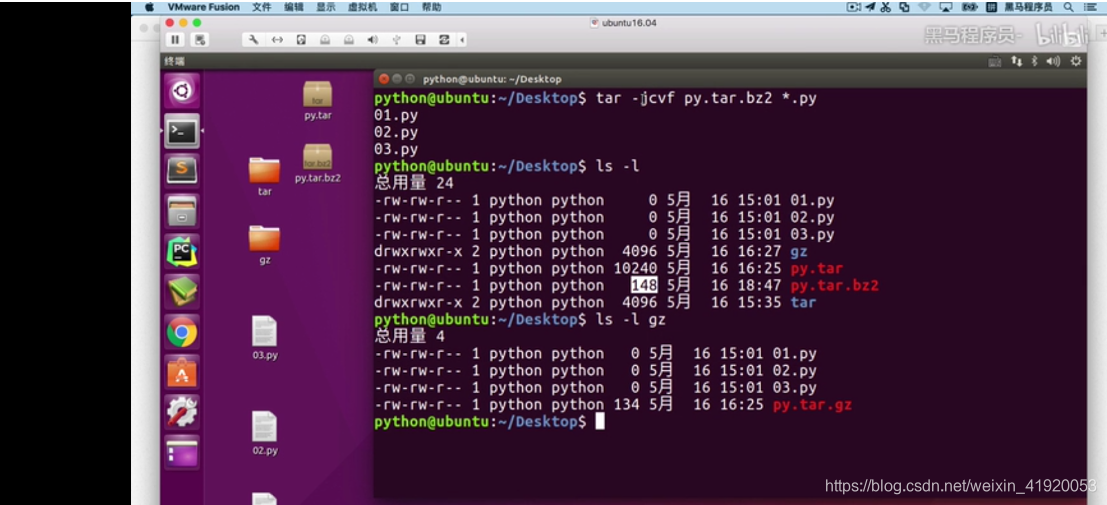This screenshot has height=505, width=1107.
Task: Click the scissors menu bar icon
Action: point(885,6)
